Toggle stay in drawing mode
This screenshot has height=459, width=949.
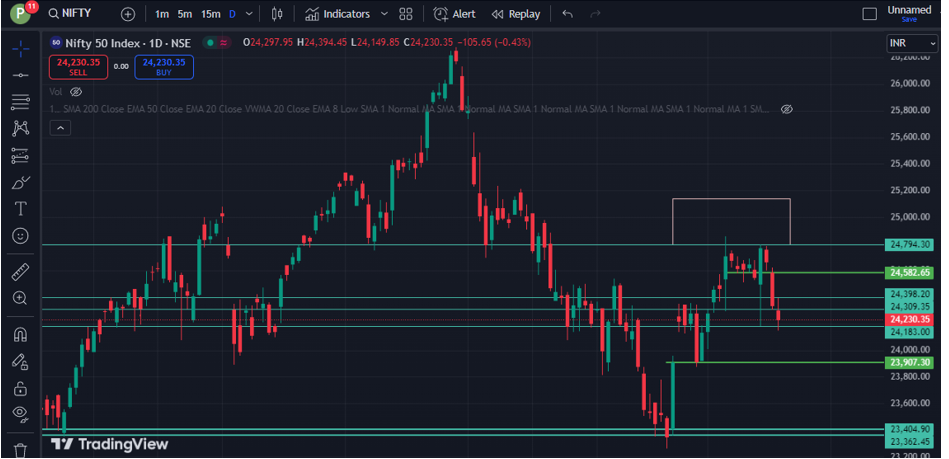21,362
